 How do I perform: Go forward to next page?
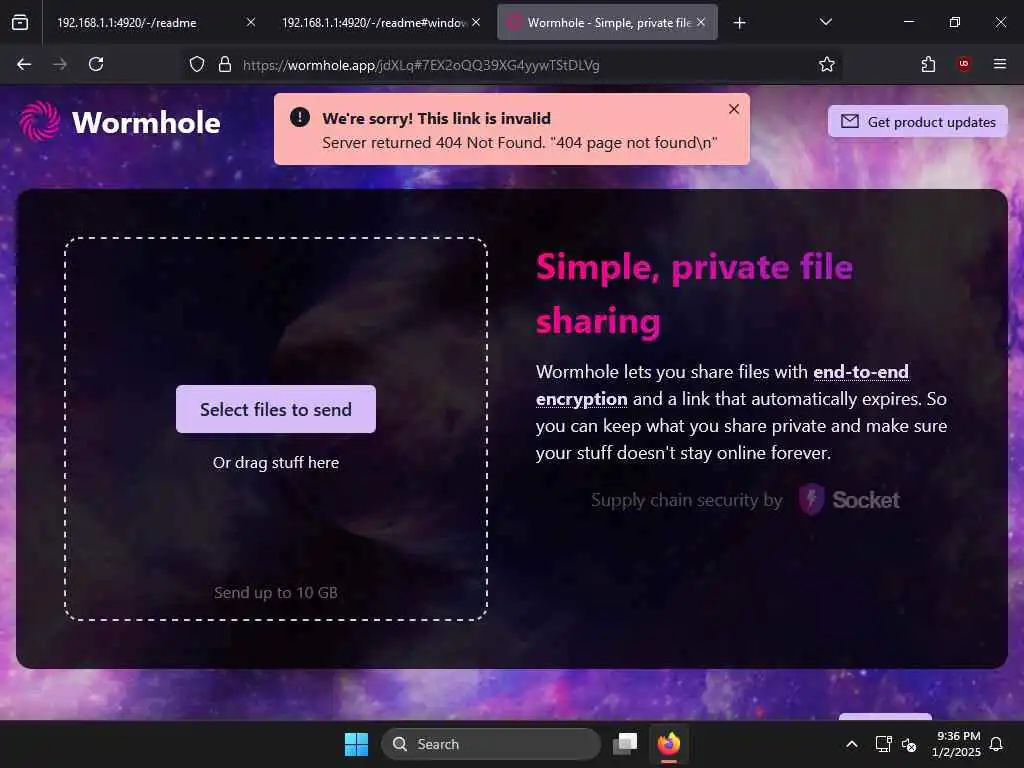pyautogui.click(x=60, y=64)
